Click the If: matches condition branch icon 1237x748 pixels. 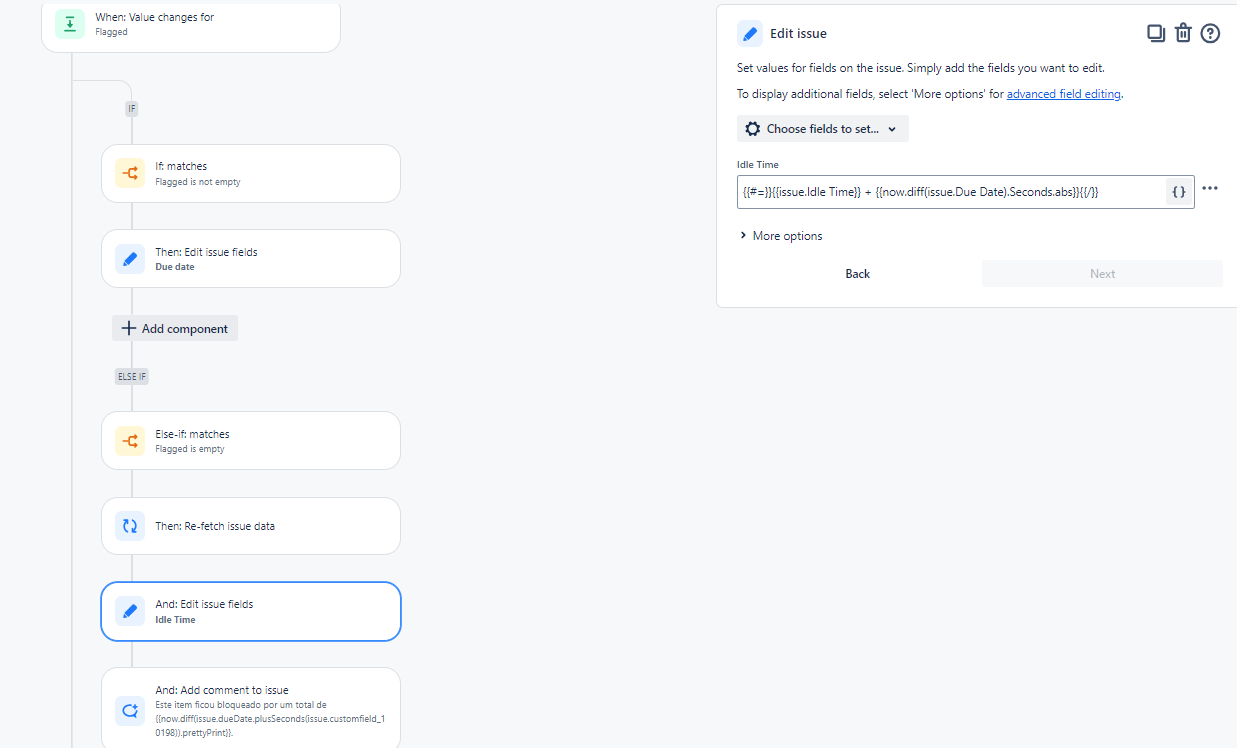tap(130, 174)
